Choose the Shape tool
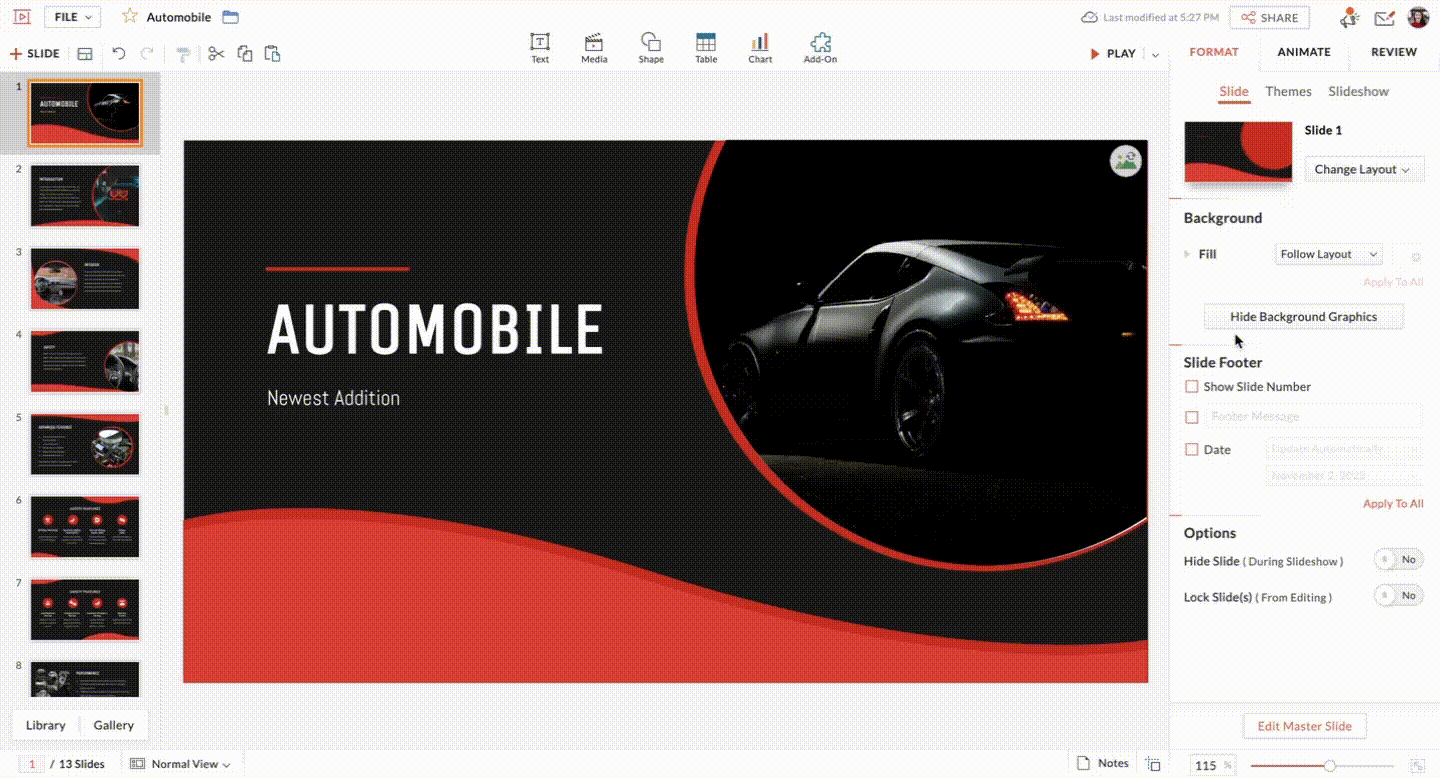 pyautogui.click(x=651, y=48)
